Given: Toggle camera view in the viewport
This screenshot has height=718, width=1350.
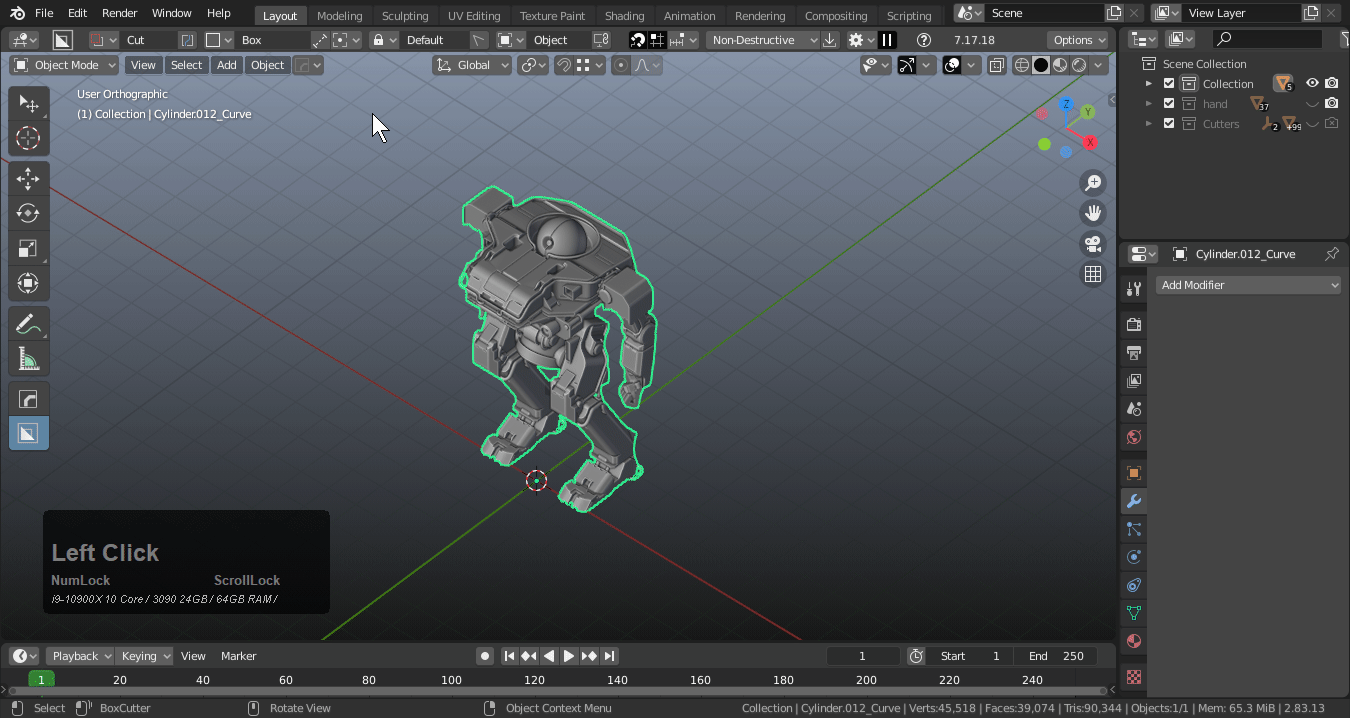Looking at the screenshot, I should coord(1093,244).
